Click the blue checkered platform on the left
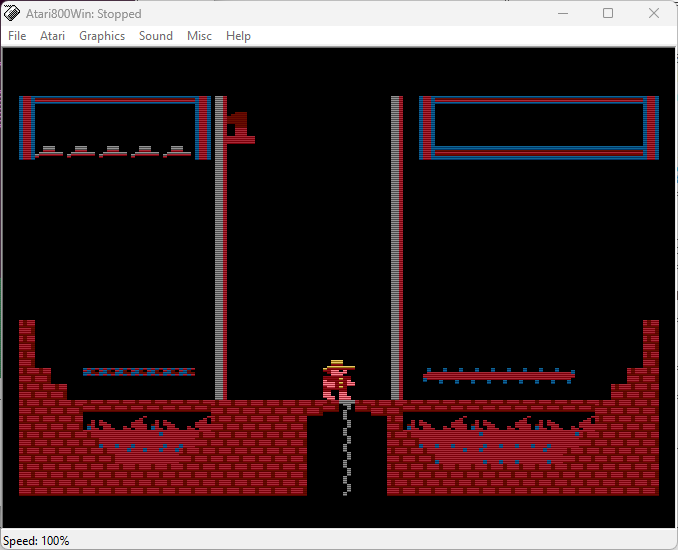This screenshot has width=678, height=550. click(x=139, y=372)
